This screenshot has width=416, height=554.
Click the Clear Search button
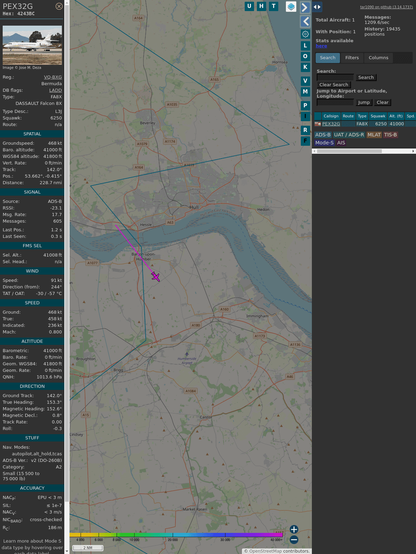(334, 84)
